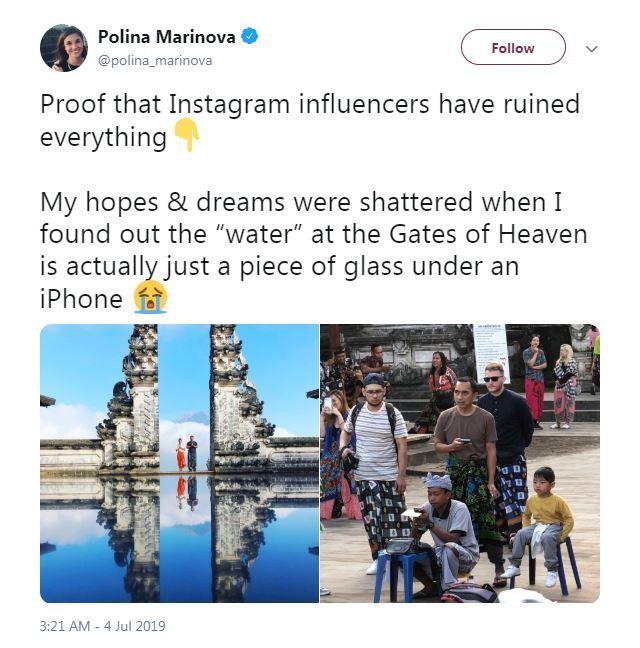
Task: Click the Follow button
Action: click(513, 47)
